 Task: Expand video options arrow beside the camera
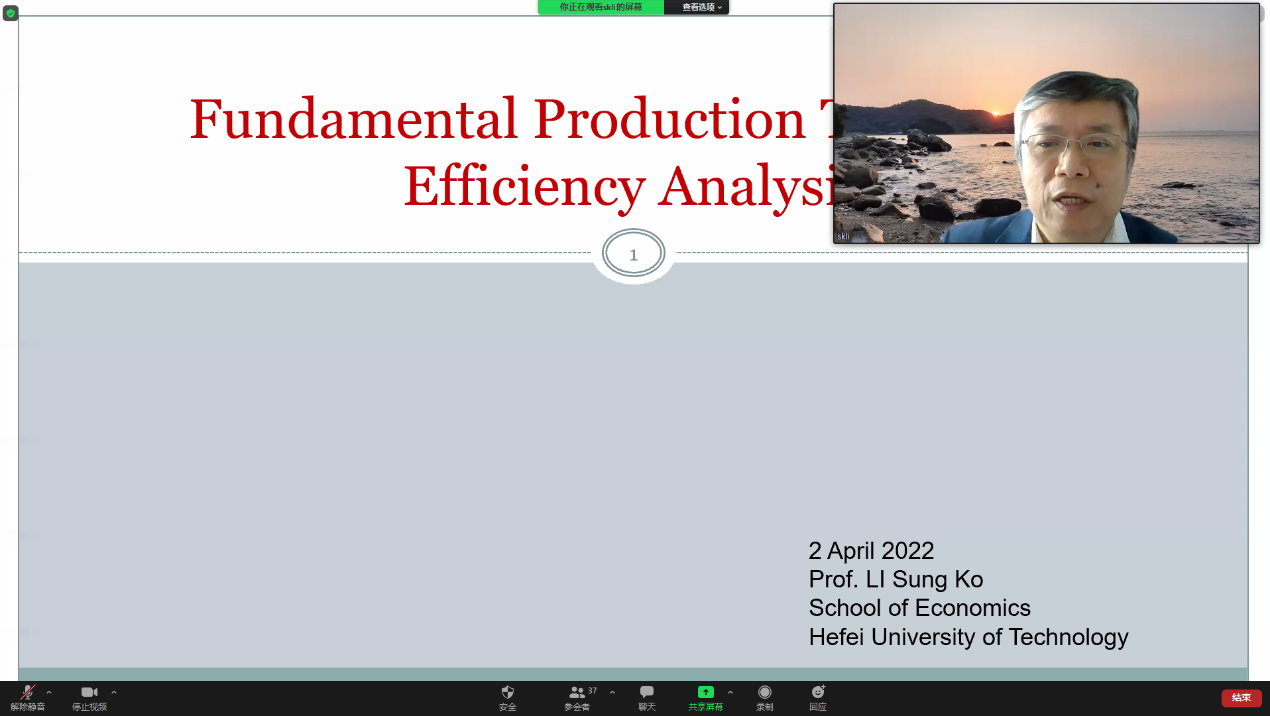point(114,692)
